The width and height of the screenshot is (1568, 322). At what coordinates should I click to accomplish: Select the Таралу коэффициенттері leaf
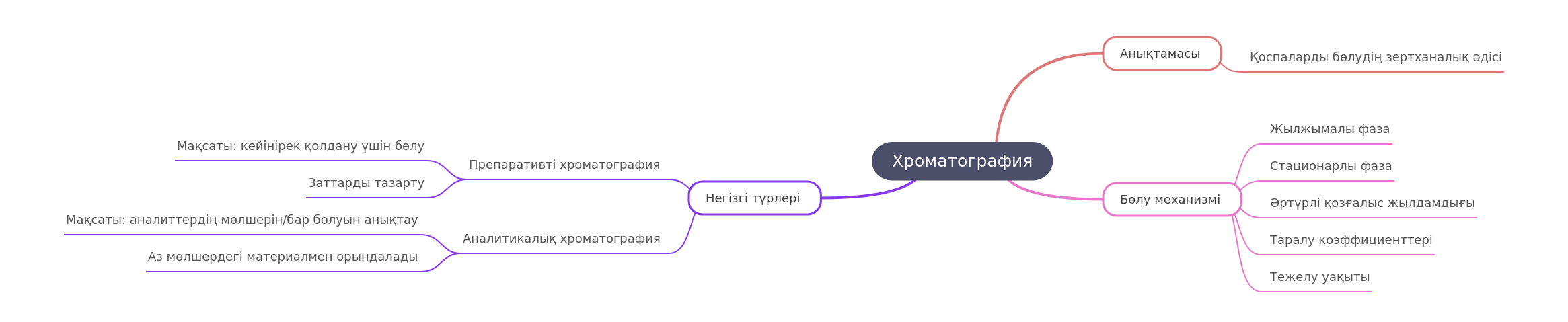pyautogui.click(x=1351, y=240)
